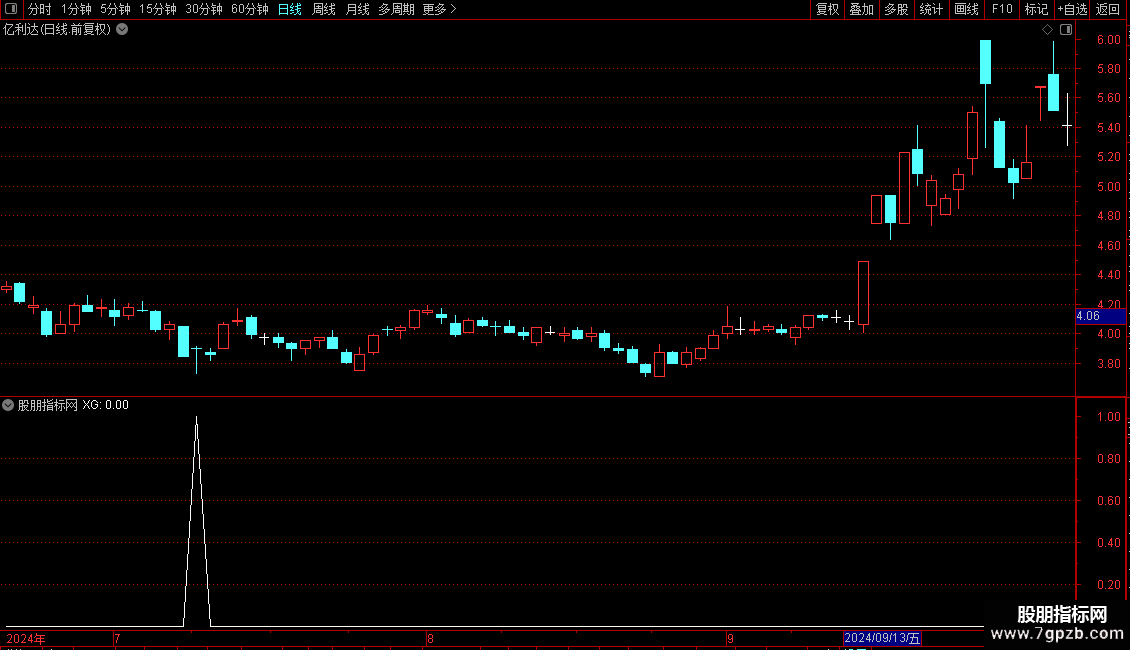
Task: Expand the 股朋指标网 indicator dropdown
Action: pyautogui.click(x=8, y=405)
